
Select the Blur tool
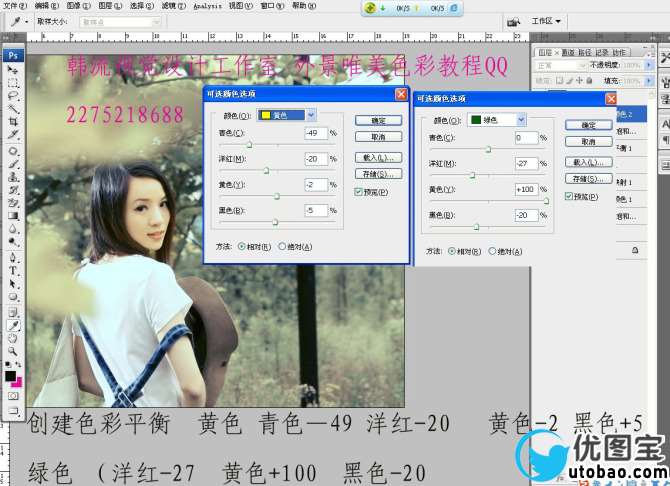tap(13, 228)
